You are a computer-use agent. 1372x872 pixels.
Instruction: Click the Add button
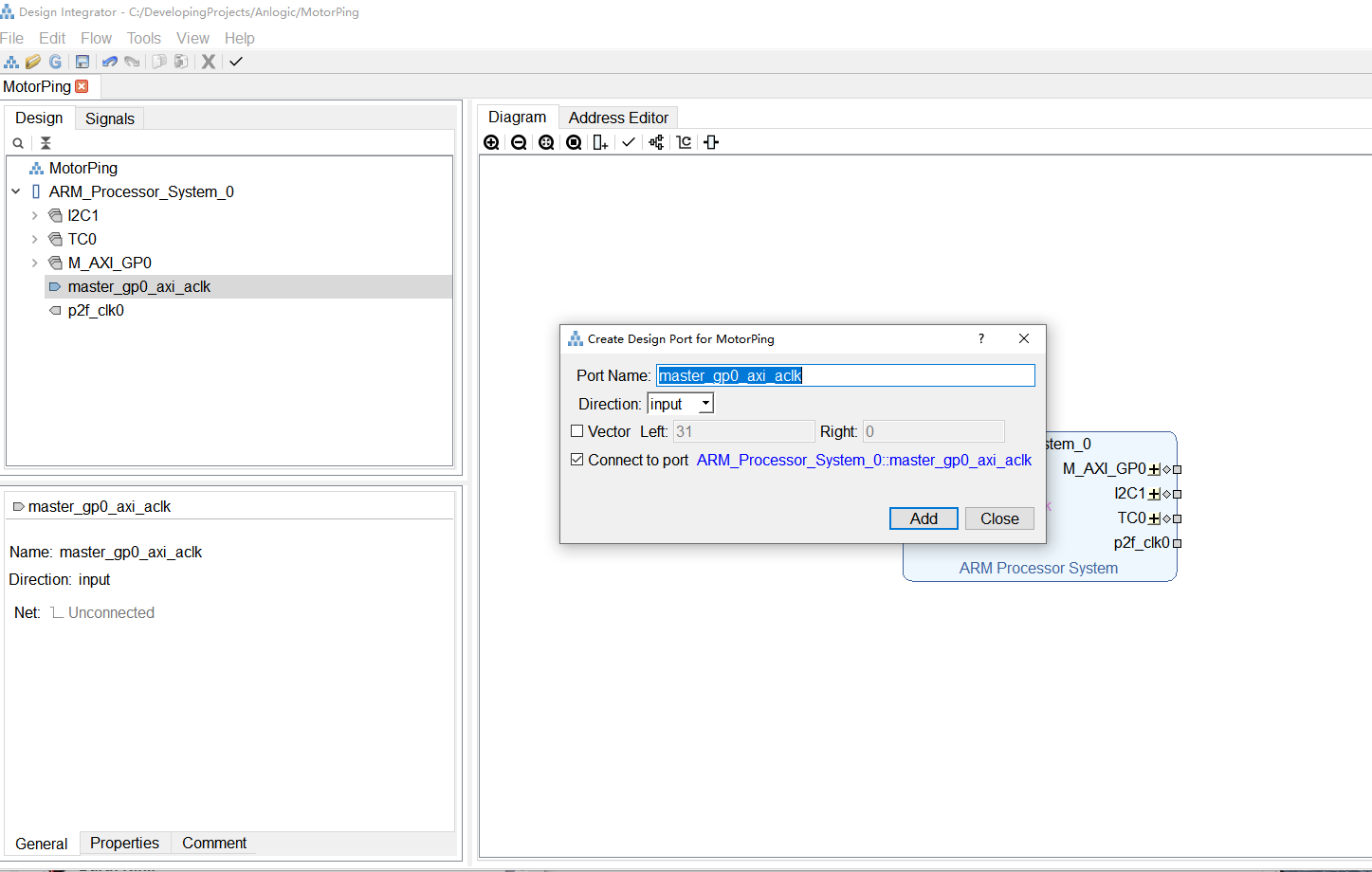pyautogui.click(x=924, y=518)
